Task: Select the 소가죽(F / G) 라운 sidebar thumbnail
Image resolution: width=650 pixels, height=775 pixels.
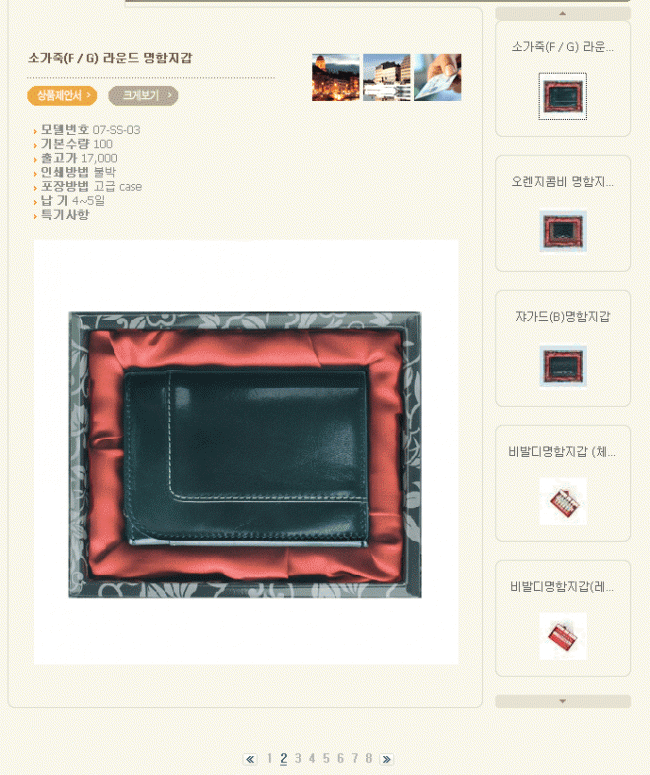Action: 563,96
